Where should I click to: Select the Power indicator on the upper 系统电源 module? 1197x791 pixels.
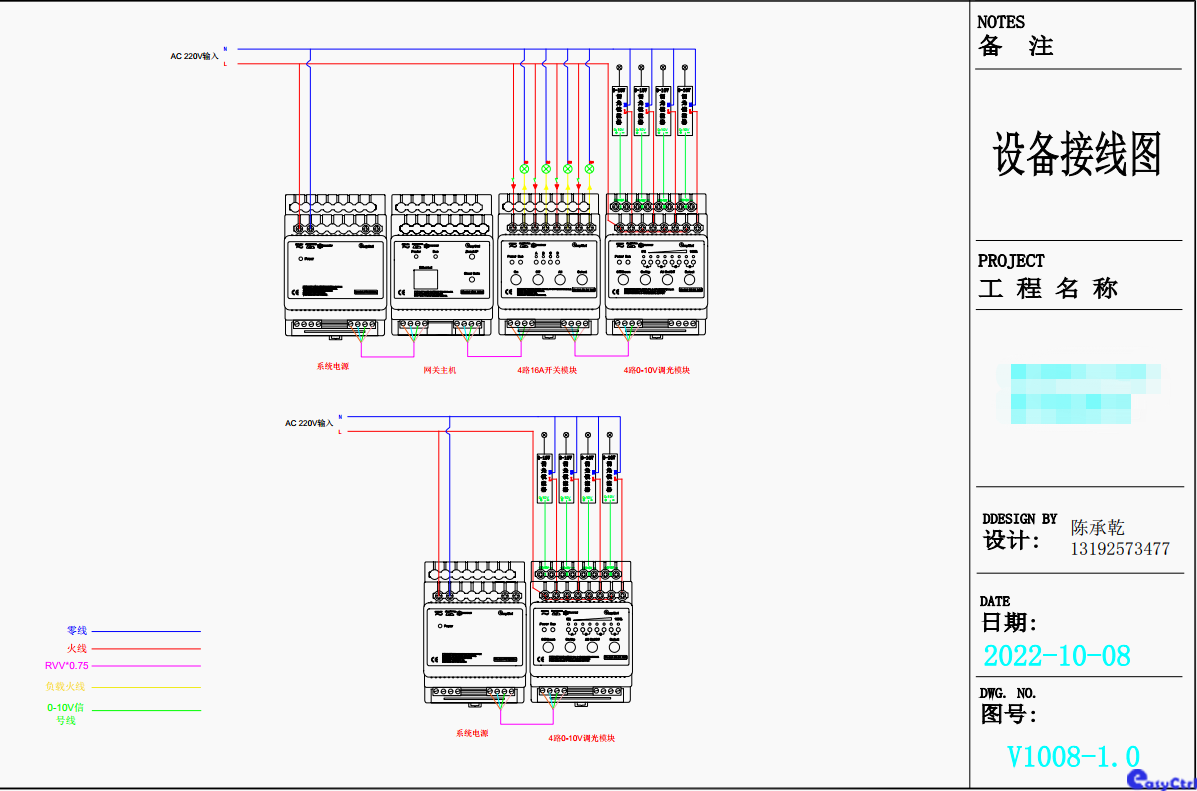coord(301,258)
